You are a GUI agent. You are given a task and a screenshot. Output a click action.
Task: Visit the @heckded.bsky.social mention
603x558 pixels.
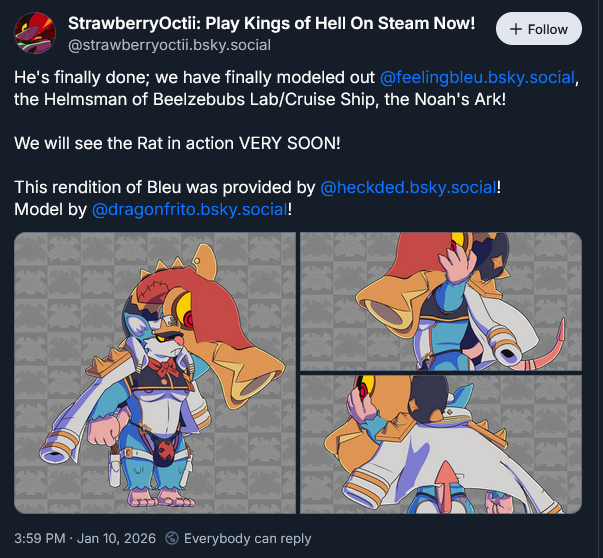click(x=408, y=187)
